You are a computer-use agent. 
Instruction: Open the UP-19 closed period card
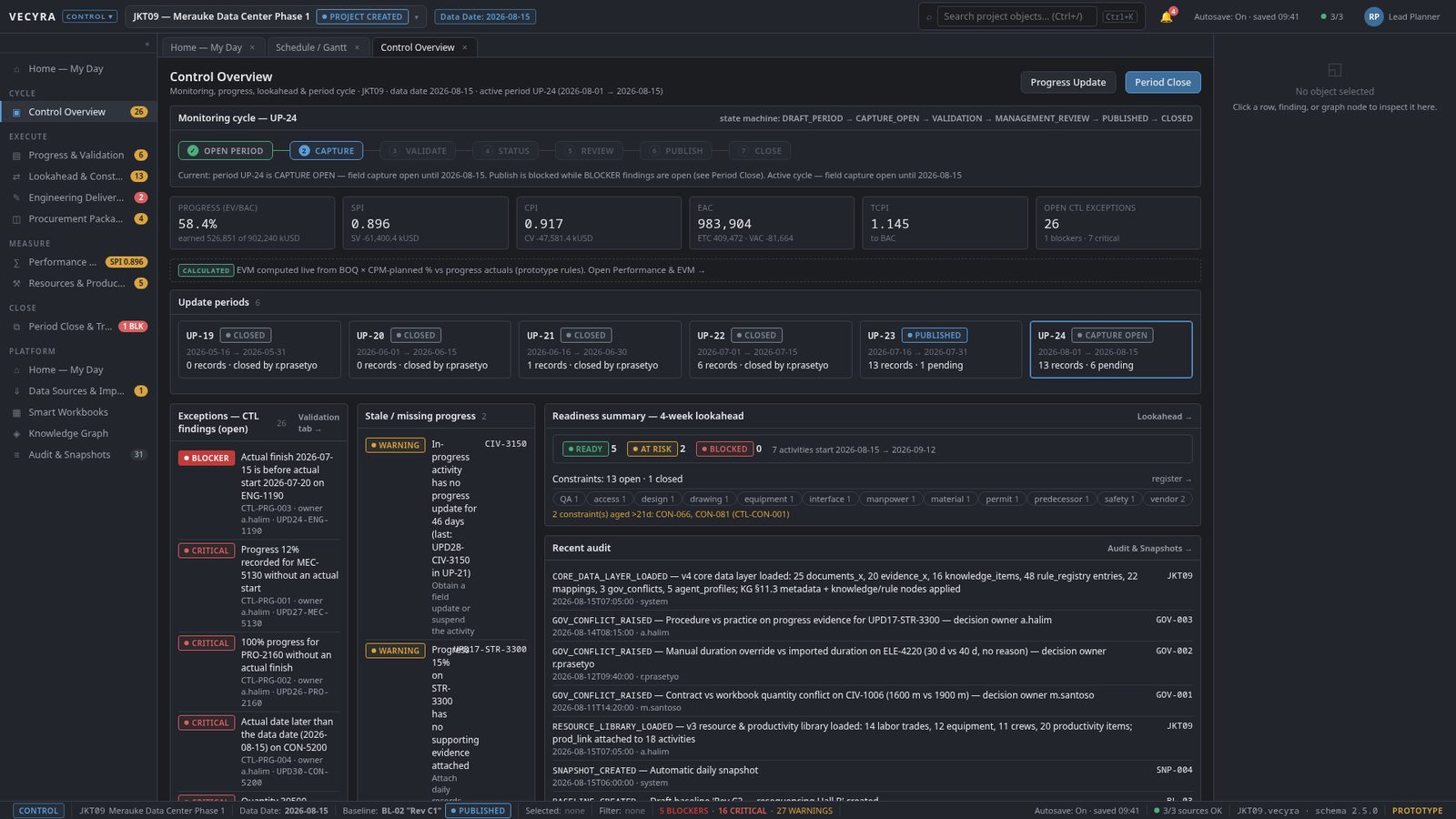(259, 349)
